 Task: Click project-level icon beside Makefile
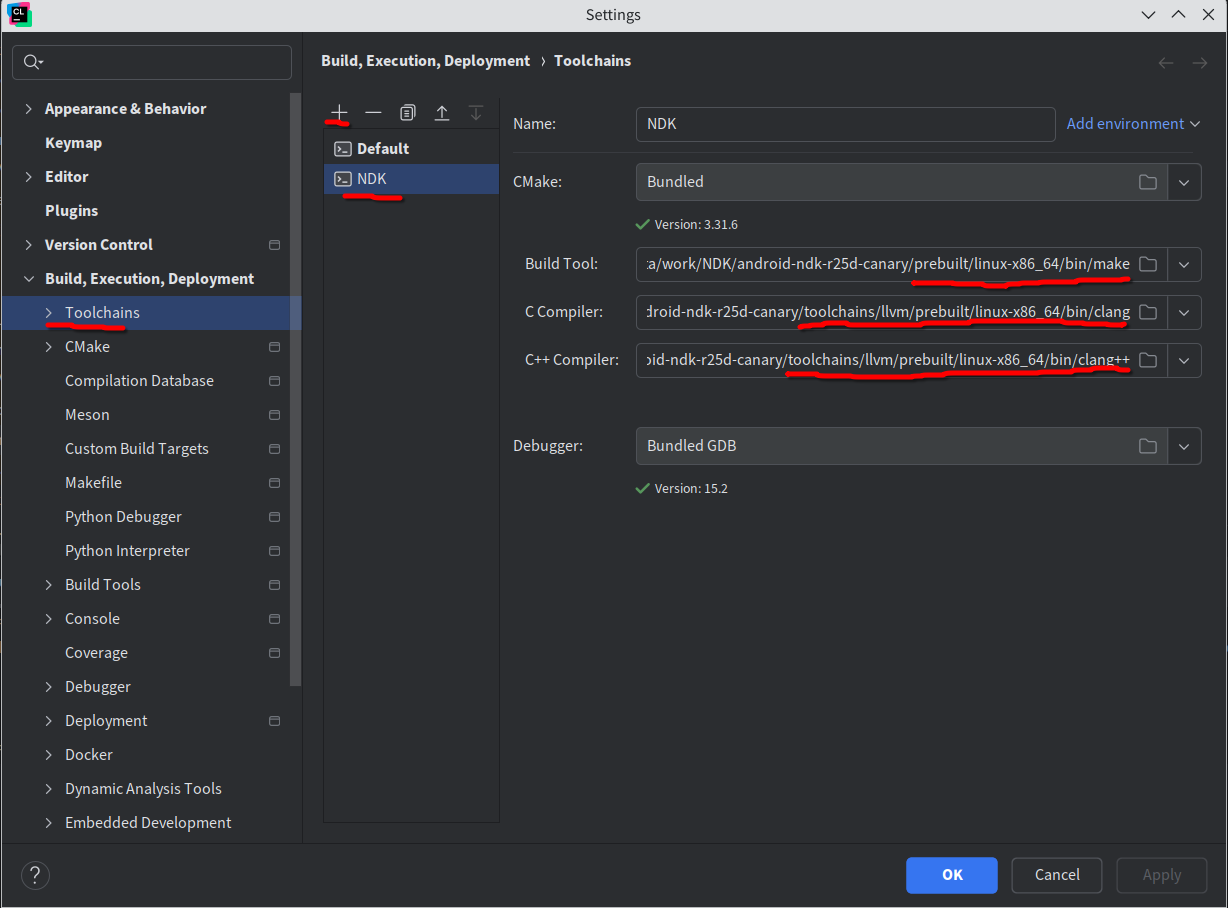[x=275, y=483]
